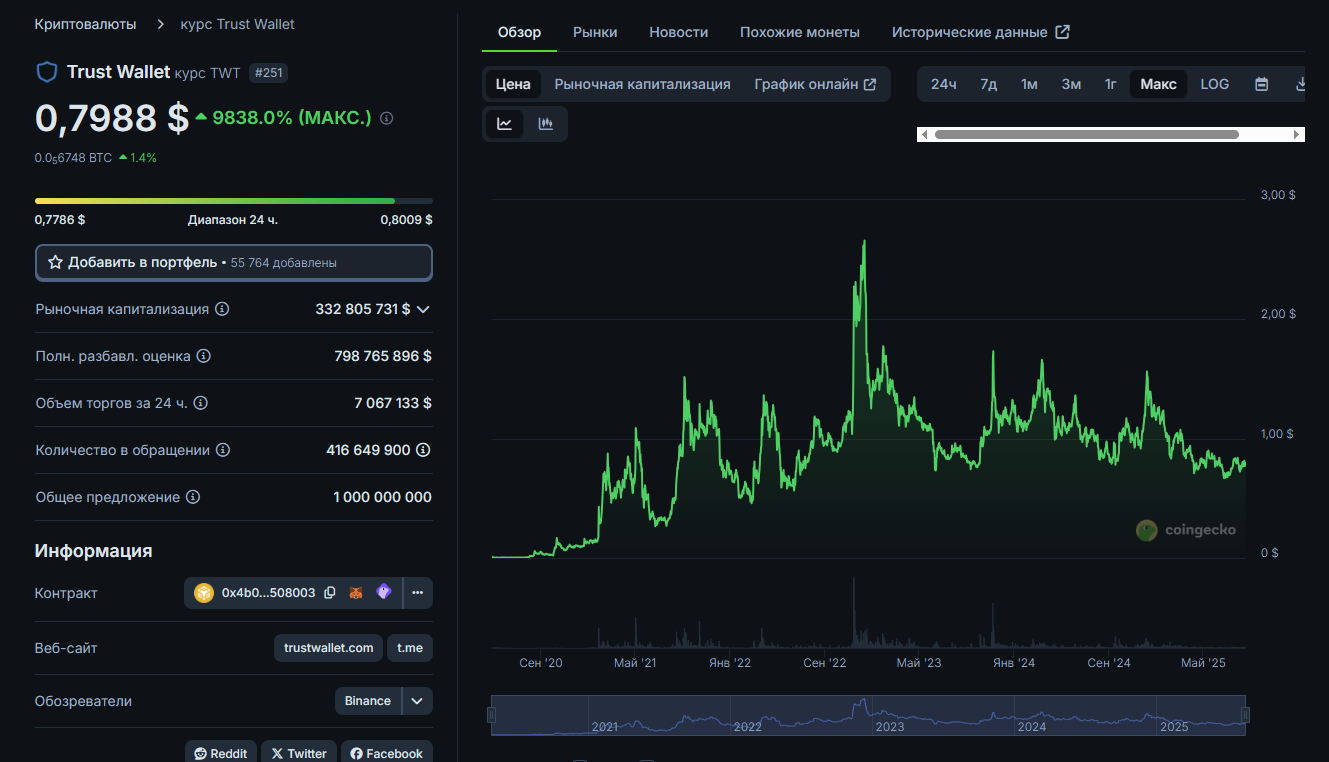
Task: Click the download chart data icon
Action: (x=1300, y=84)
